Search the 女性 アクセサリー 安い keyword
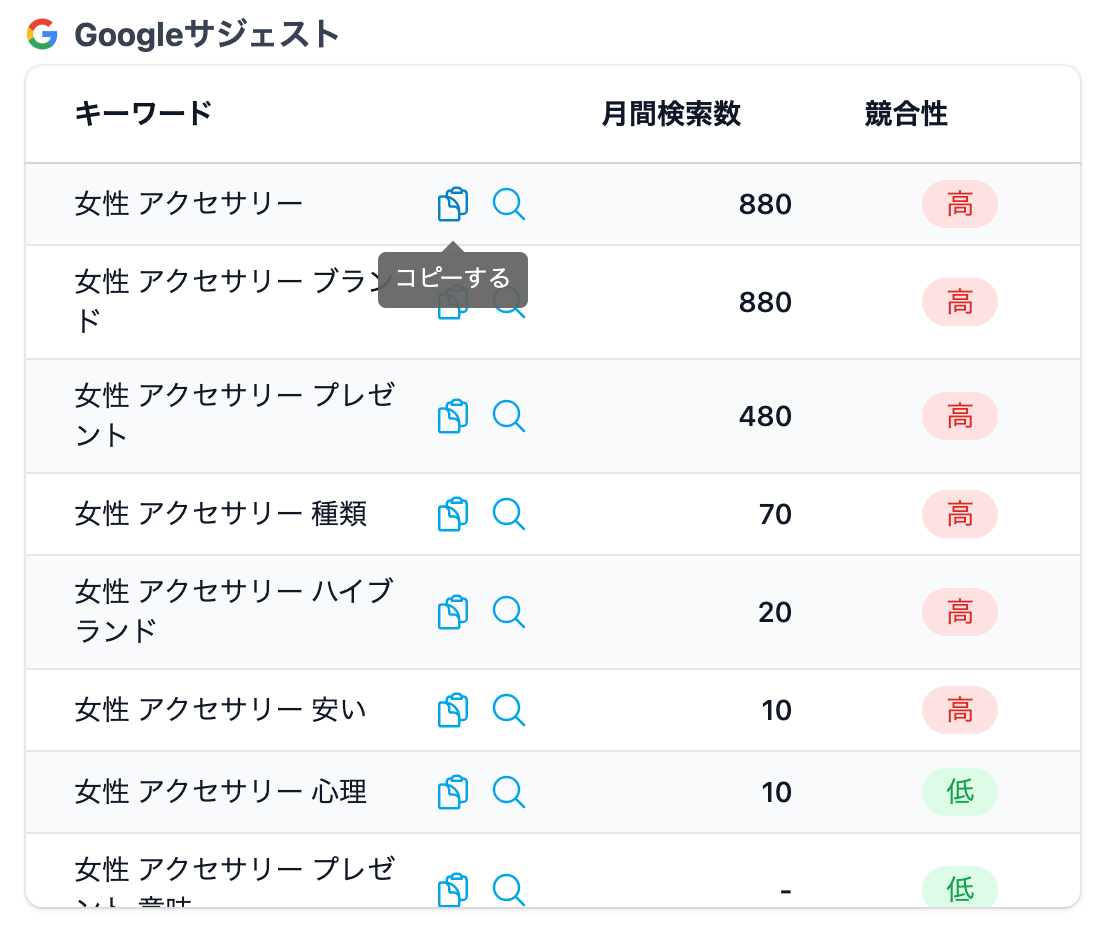This screenshot has width=1112, height=942. click(509, 710)
